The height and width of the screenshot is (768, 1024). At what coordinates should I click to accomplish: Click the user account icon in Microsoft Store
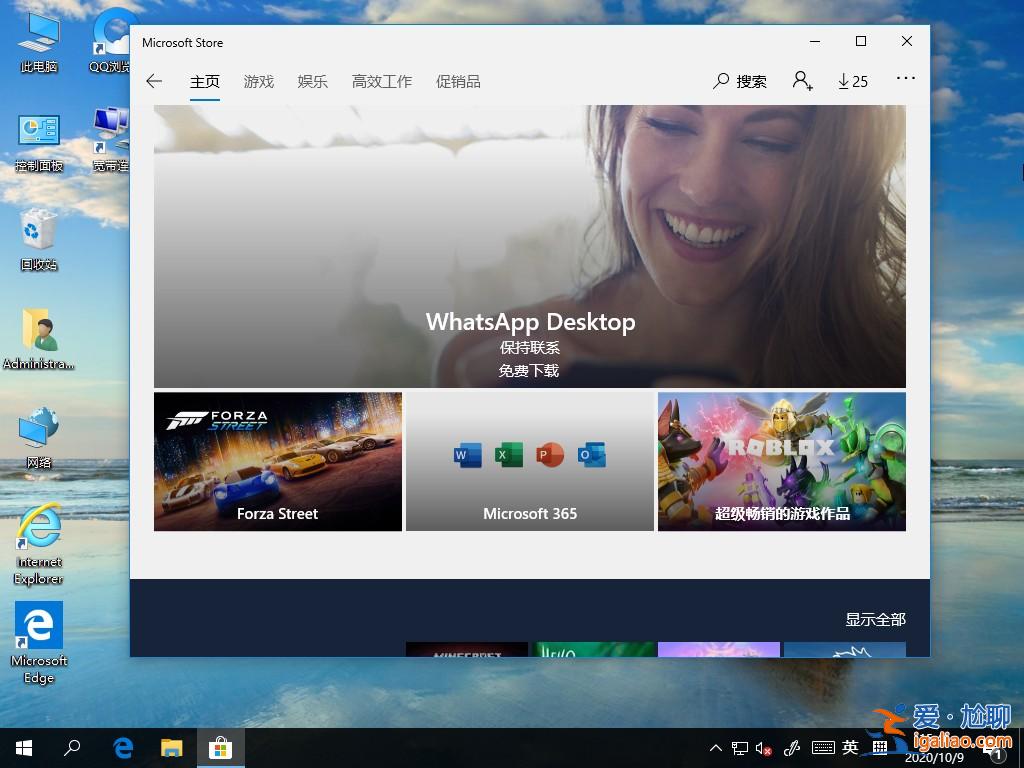click(x=803, y=81)
